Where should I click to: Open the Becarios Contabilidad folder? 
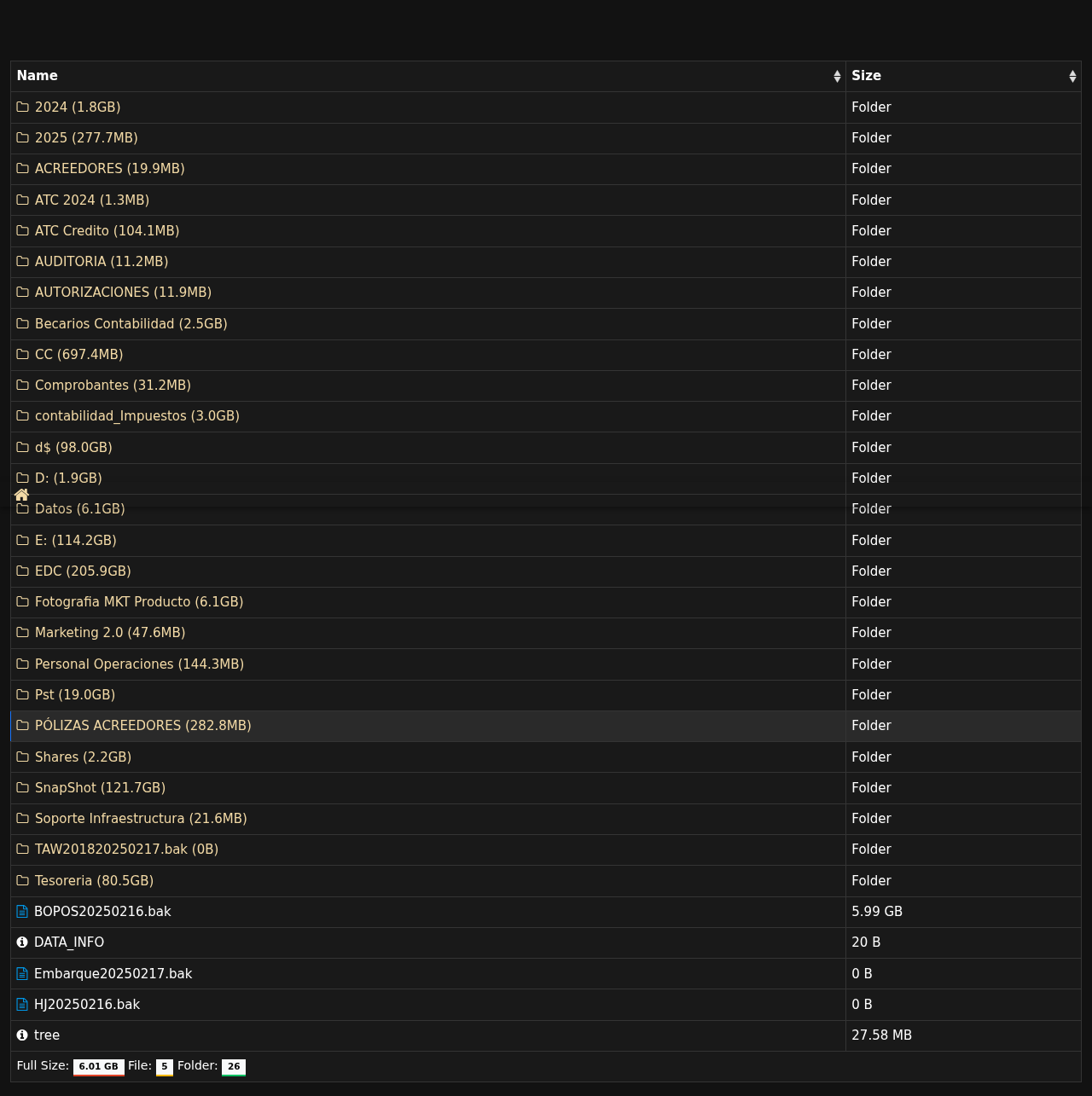131,323
